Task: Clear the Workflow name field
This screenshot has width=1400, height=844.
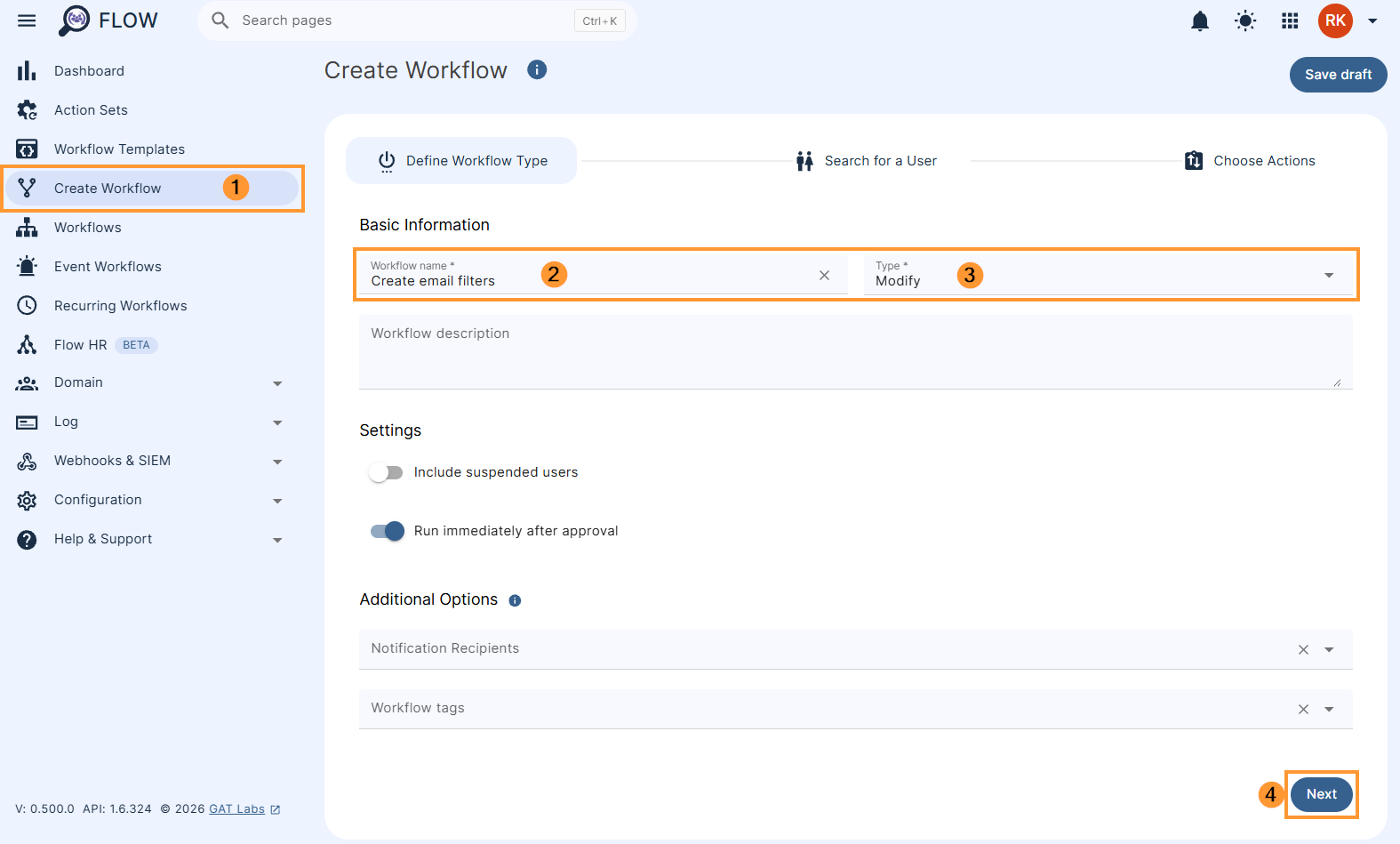Action: [x=824, y=276]
